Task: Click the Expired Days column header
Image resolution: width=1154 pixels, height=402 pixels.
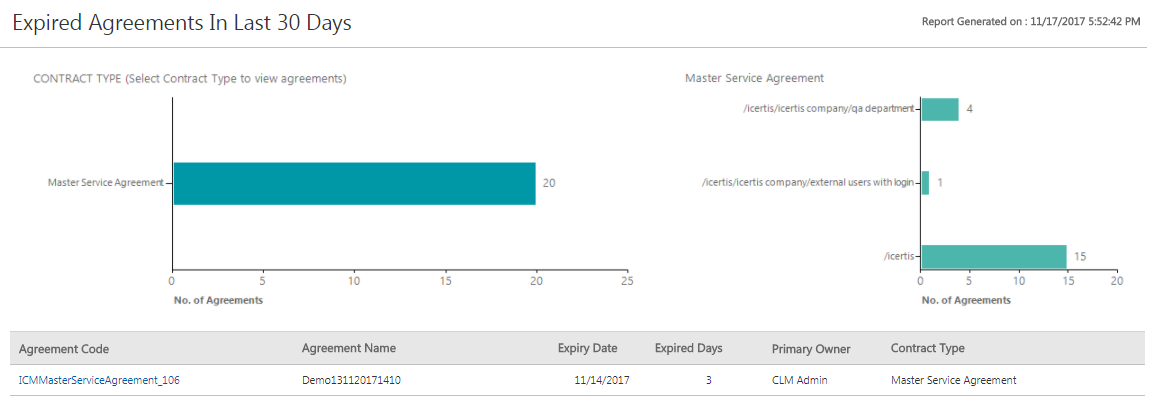Action: [688, 348]
